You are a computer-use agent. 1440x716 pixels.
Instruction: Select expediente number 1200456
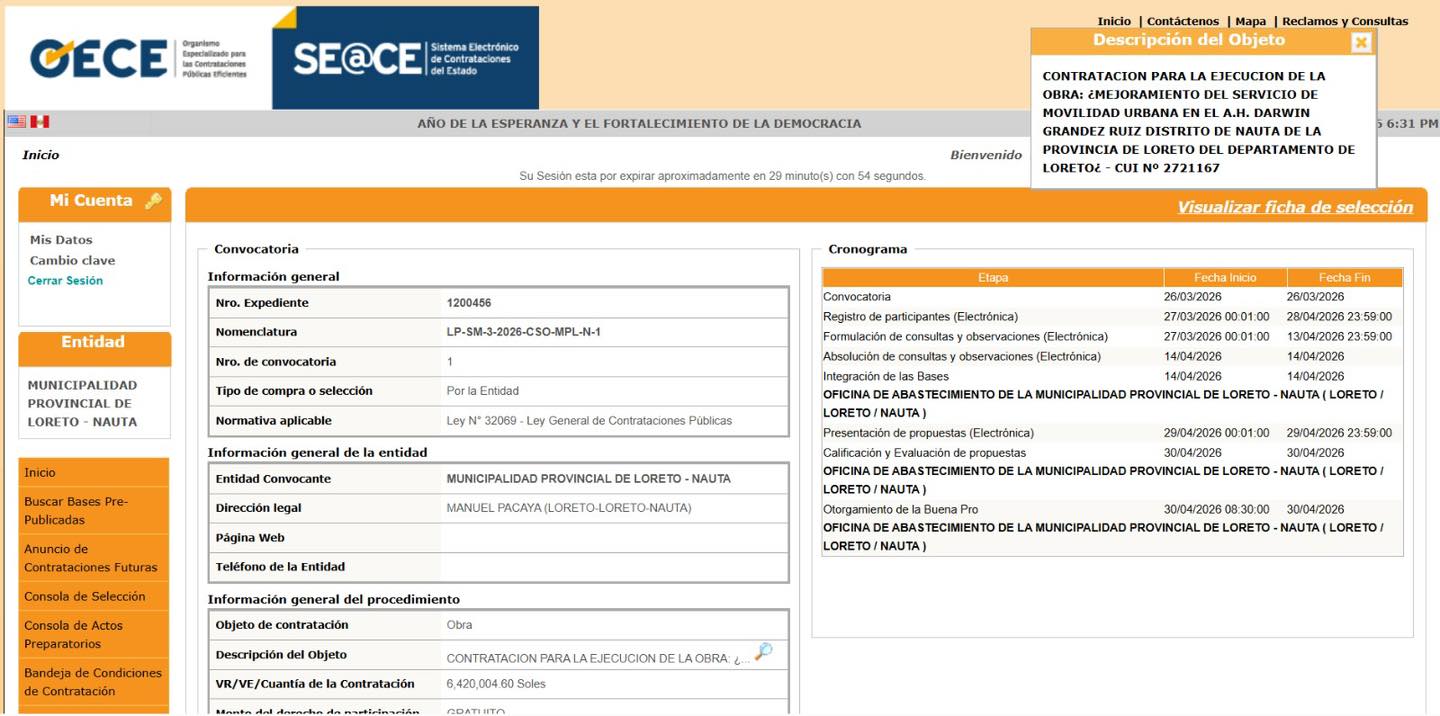point(469,303)
